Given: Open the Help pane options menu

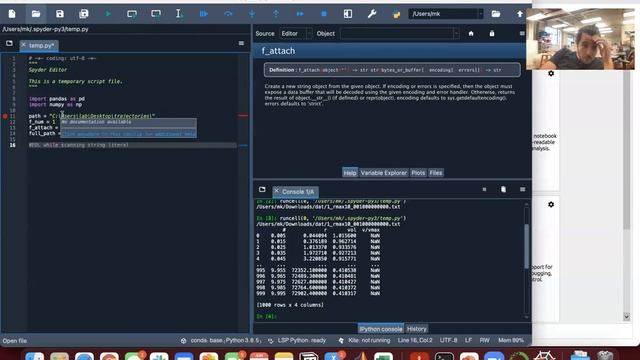Looking at the screenshot, I should (522, 33).
